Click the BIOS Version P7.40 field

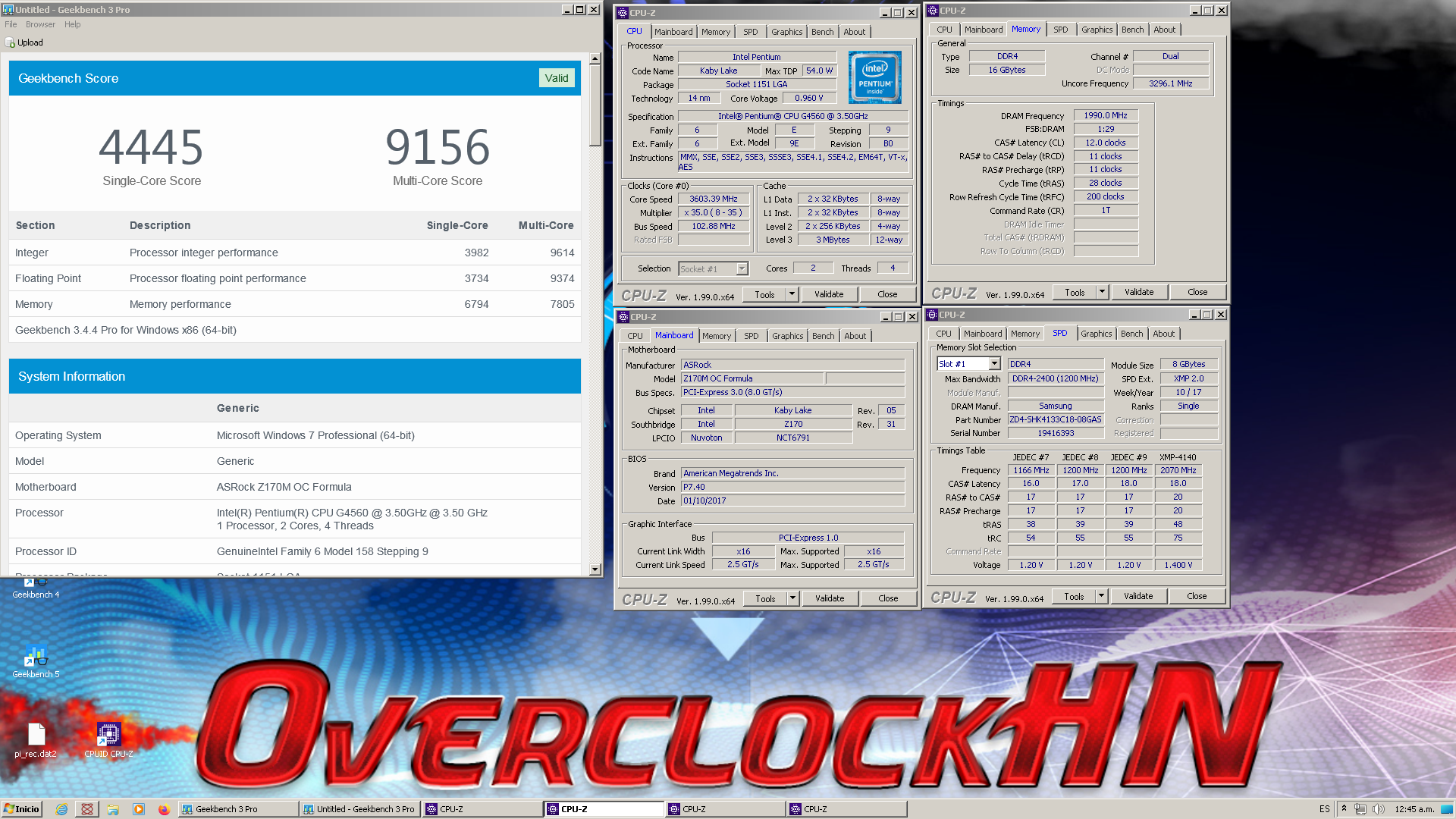click(792, 487)
